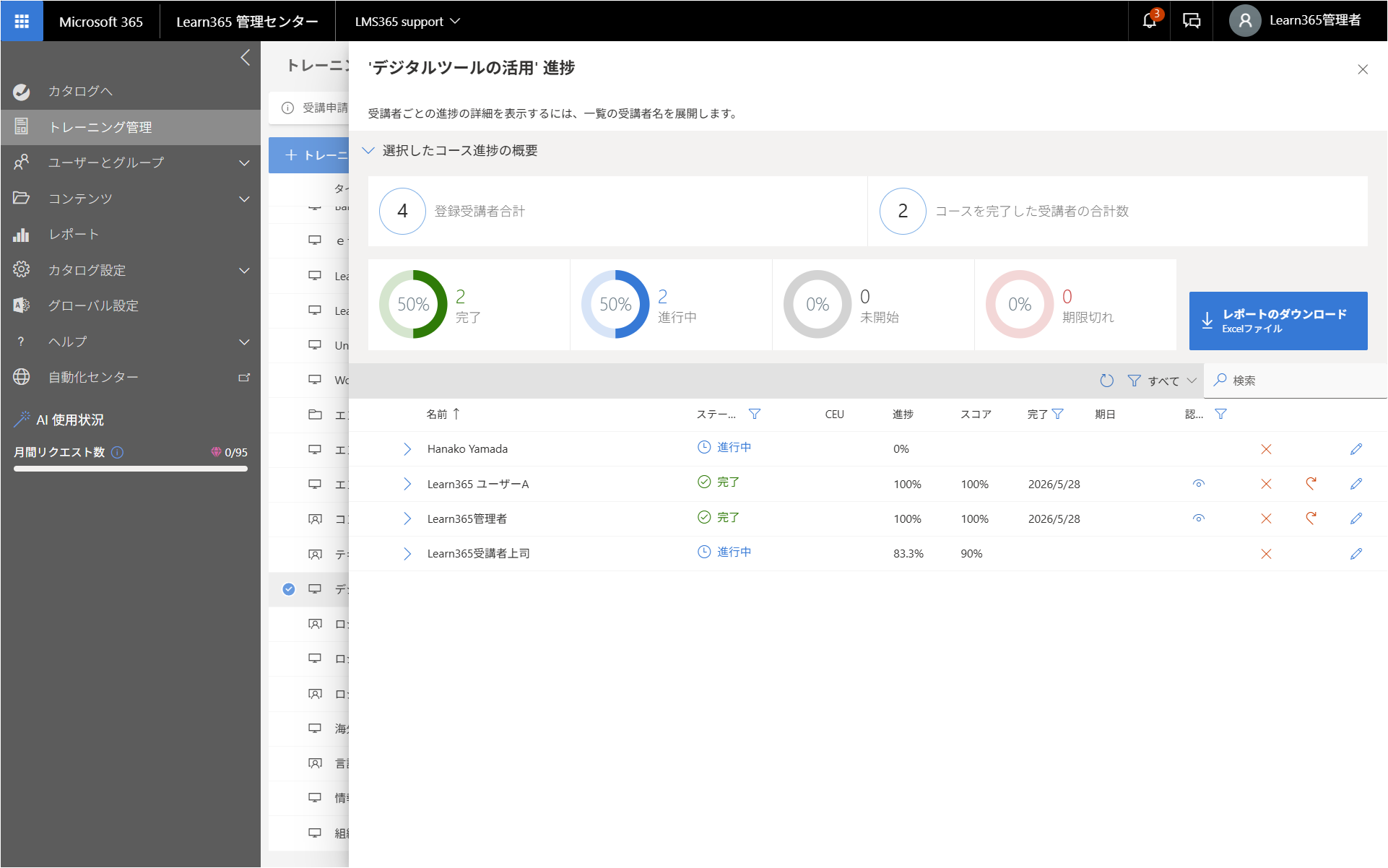Select トレーニング管理 in sidebar
The width and height of the screenshot is (1388, 868).
[131, 127]
